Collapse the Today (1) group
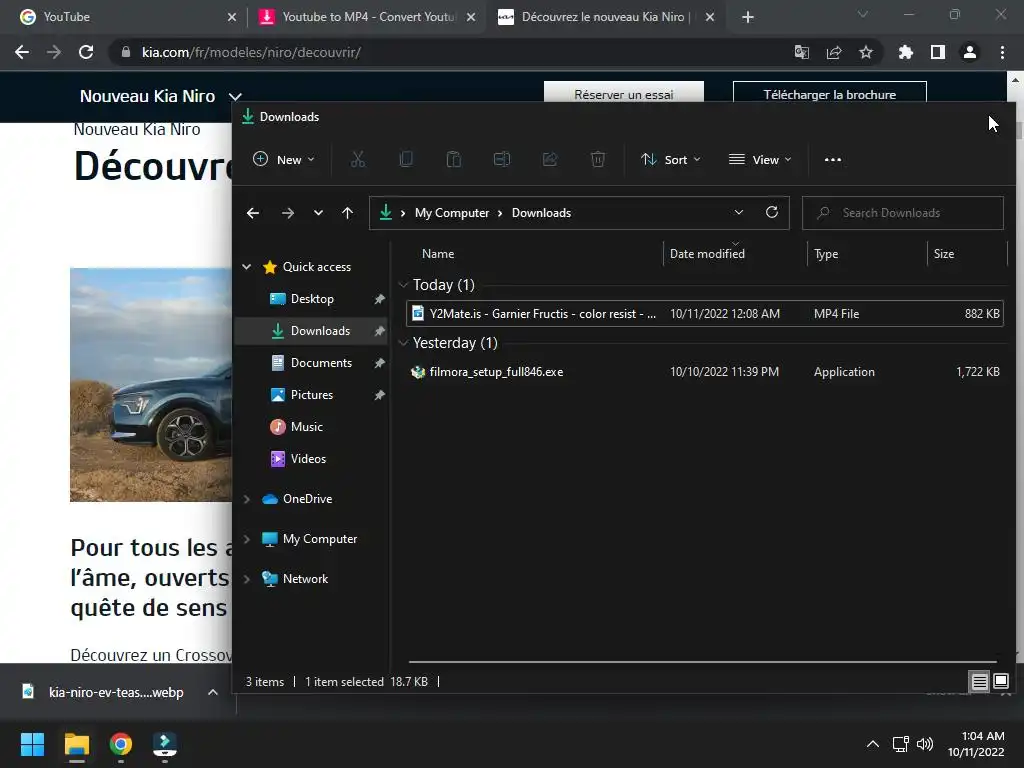Image resolution: width=1024 pixels, height=768 pixels. 404,285
